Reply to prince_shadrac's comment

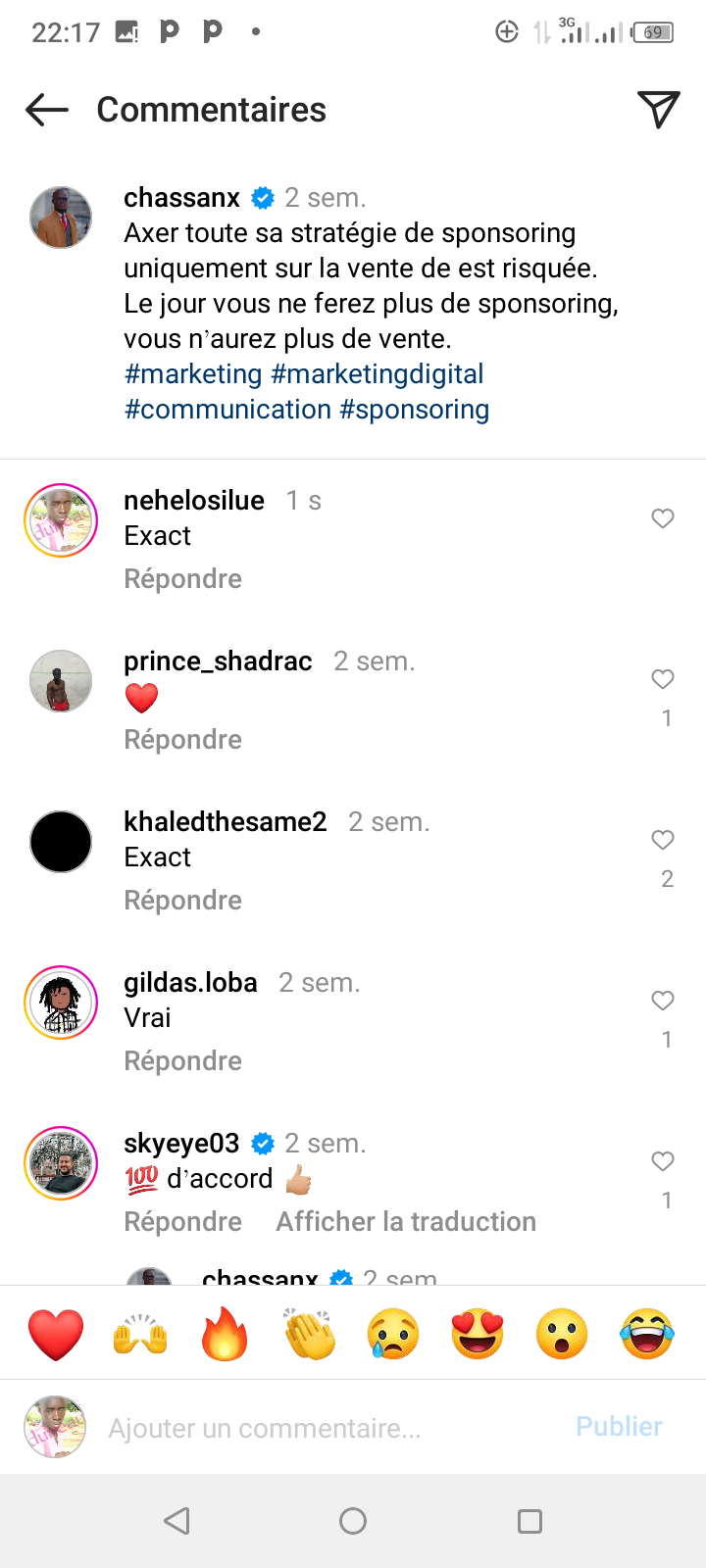(x=182, y=740)
